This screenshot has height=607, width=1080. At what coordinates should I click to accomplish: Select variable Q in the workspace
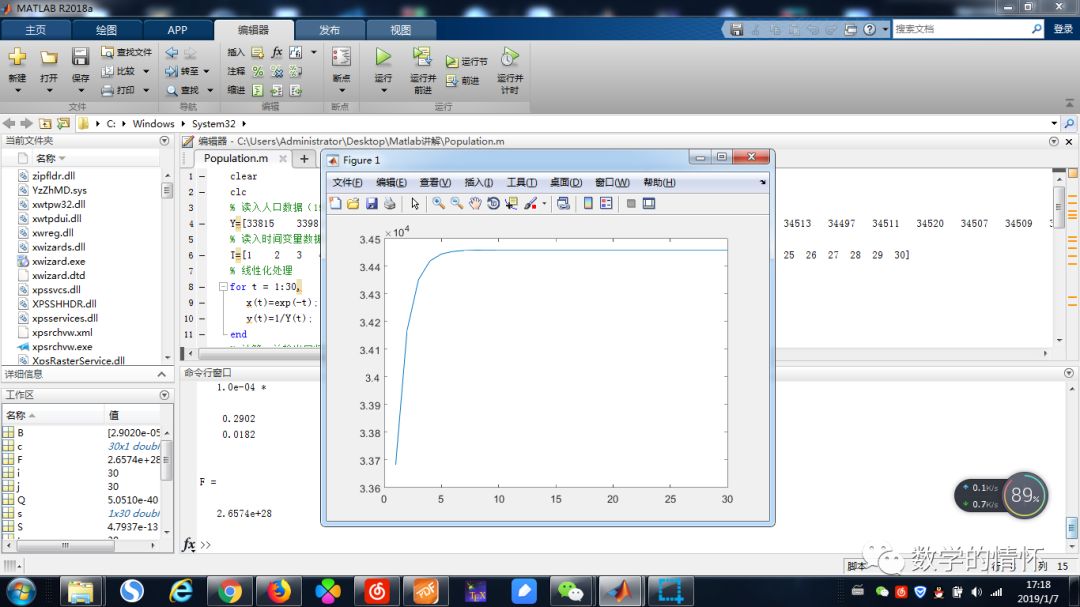pyautogui.click(x=21, y=500)
